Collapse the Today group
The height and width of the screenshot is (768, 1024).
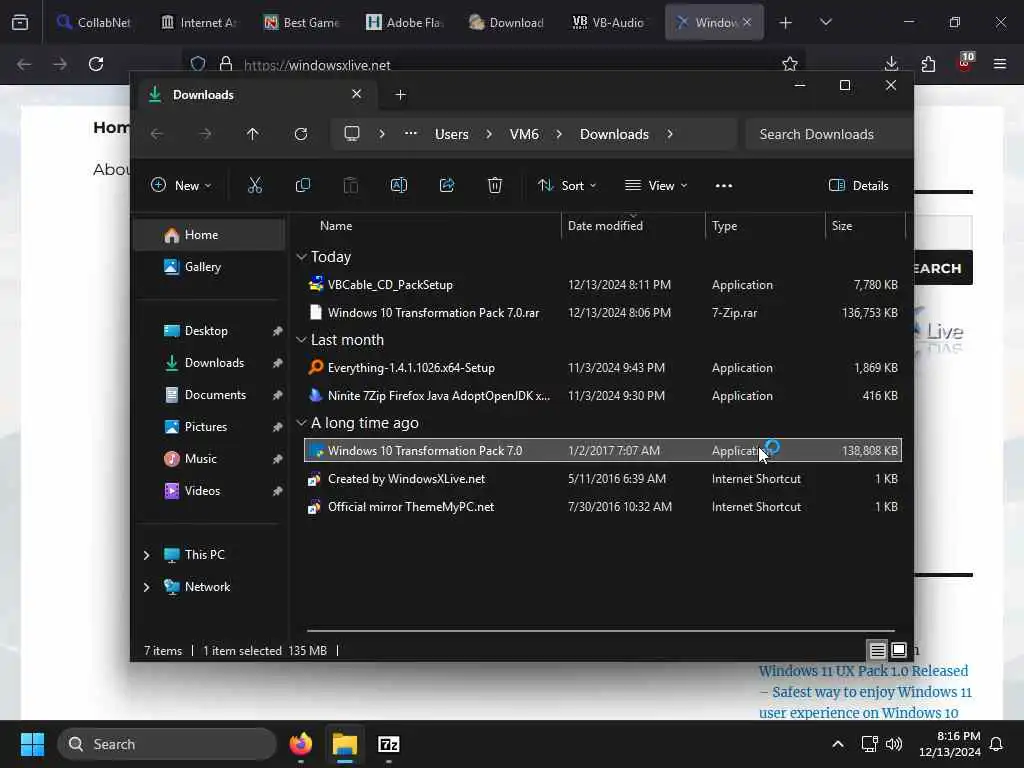pyautogui.click(x=301, y=257)
